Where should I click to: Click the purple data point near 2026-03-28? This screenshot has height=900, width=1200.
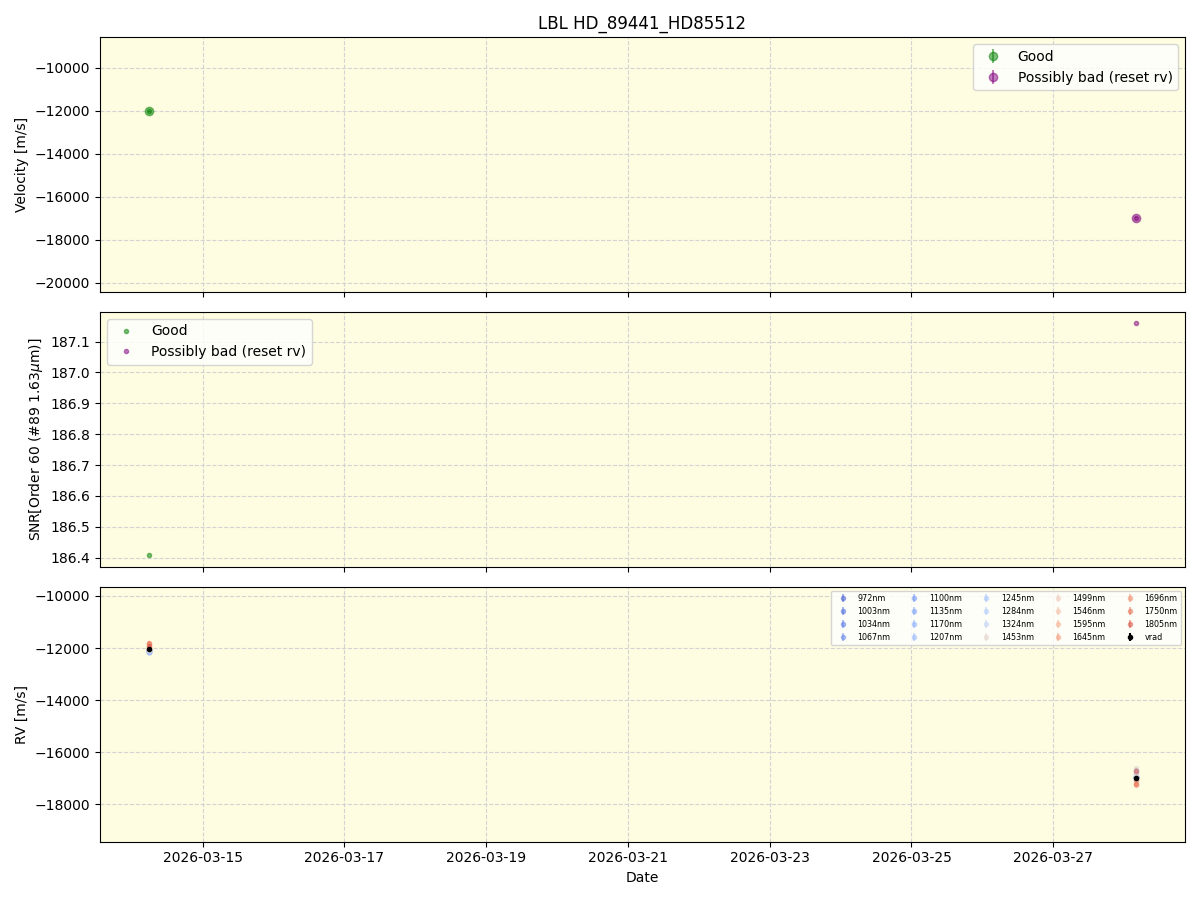click(x=1136, y=217)
